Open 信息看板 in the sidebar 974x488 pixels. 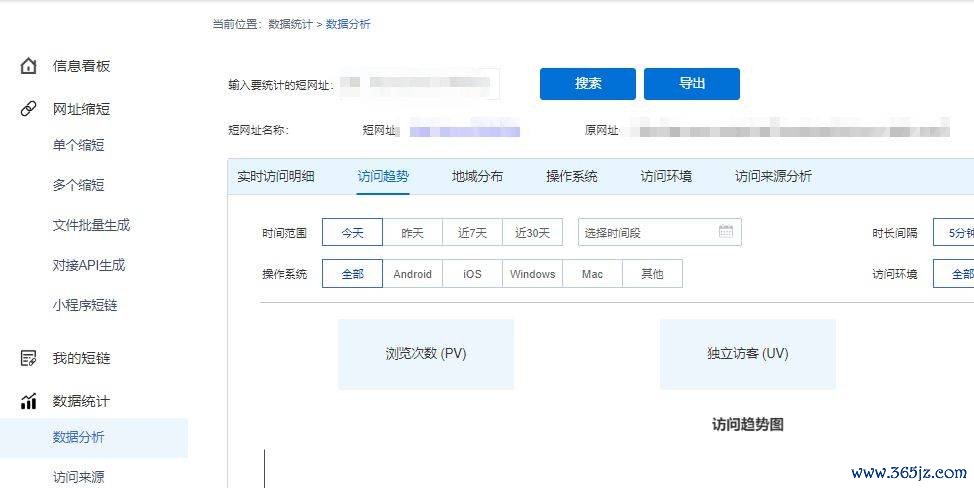point(81,66)
